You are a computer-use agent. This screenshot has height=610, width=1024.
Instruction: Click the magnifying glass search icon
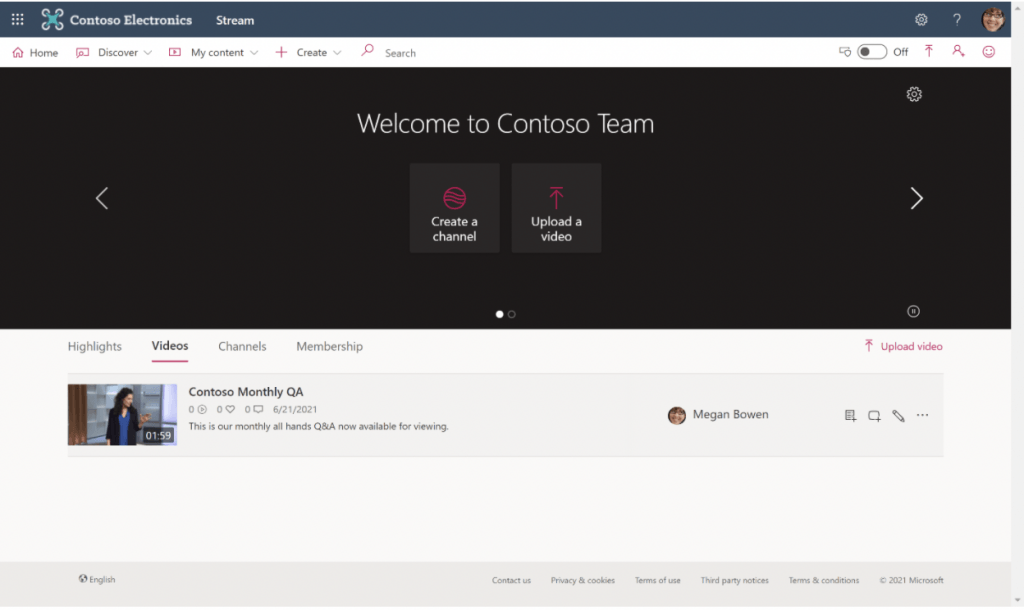[368, 50]
